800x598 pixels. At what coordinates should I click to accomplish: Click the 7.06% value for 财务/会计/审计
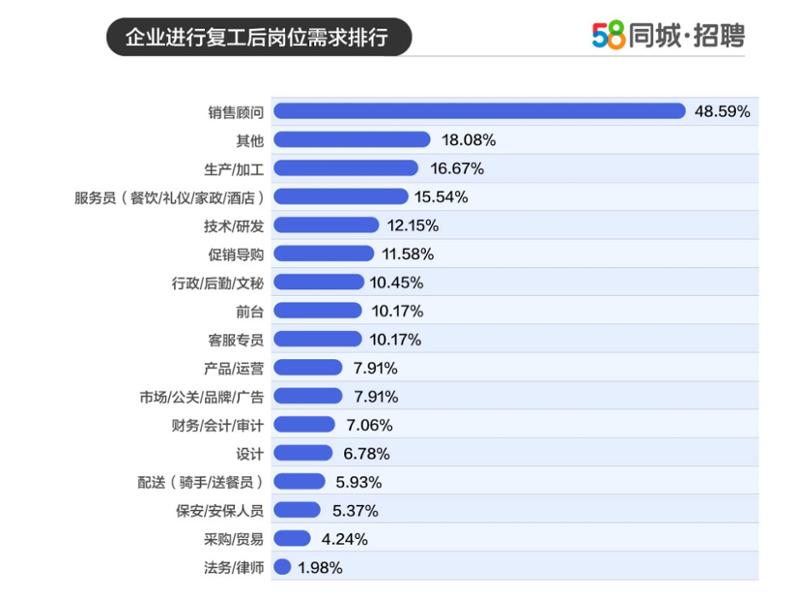pyautogui.click(x=368, y=424)
